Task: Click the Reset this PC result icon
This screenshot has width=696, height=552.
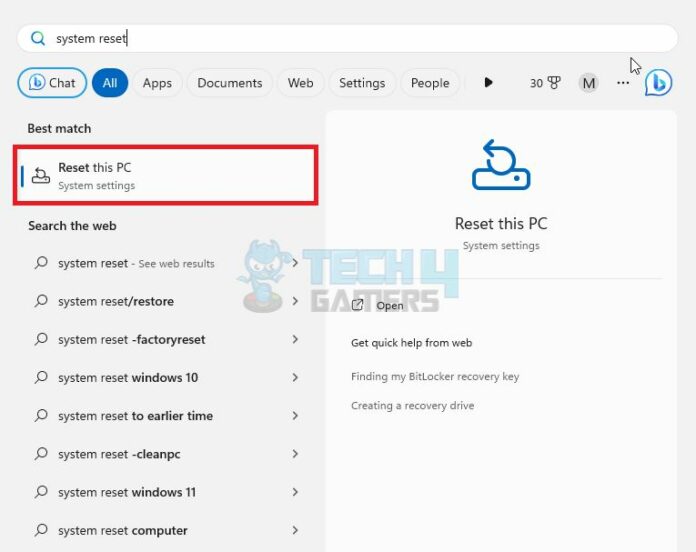Action: (x=41, y=176)
